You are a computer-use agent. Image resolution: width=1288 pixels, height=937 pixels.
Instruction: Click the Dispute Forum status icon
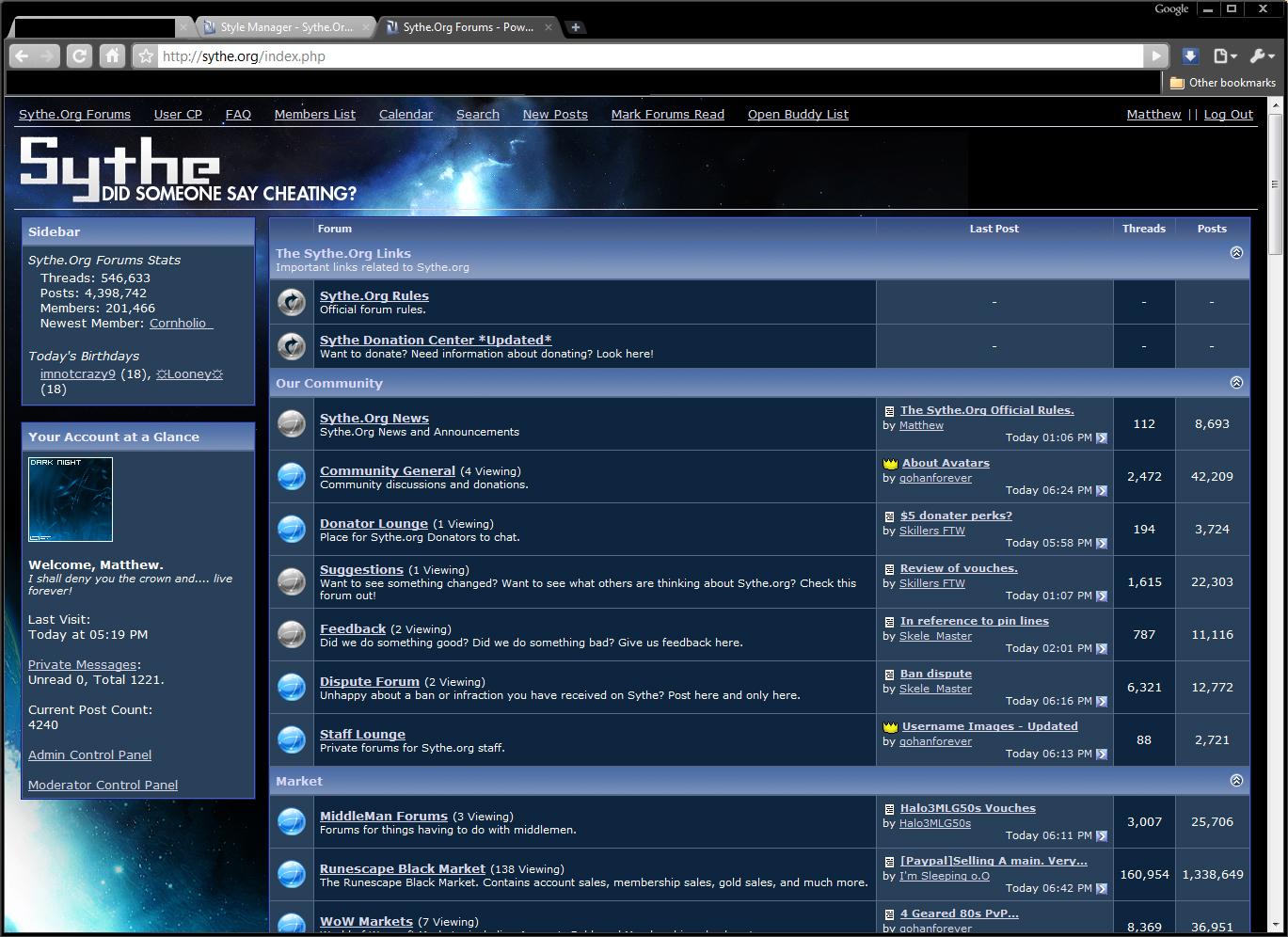click(292, 688)
